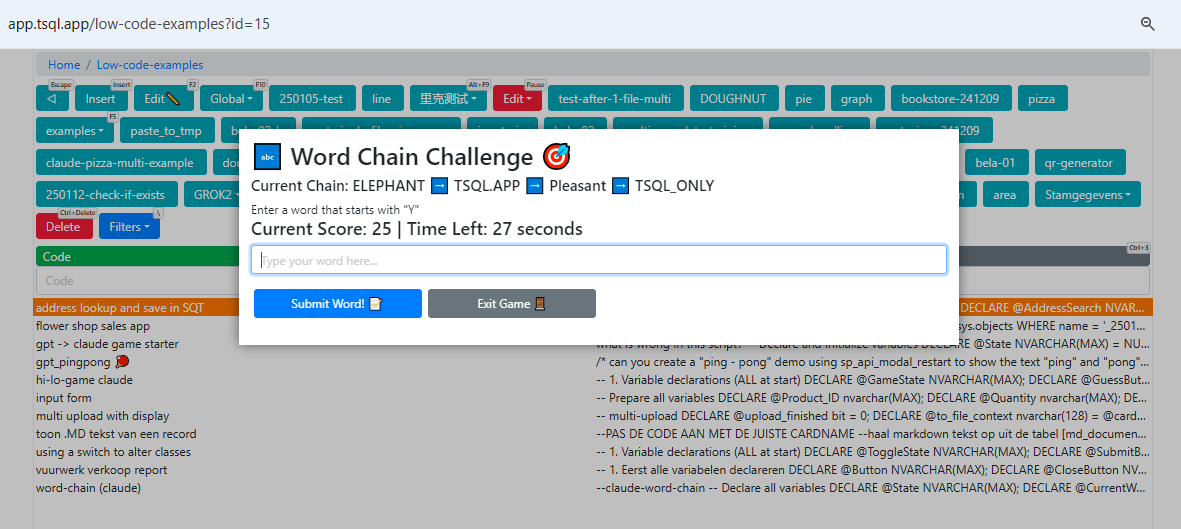The width and height of the screenshot is (1181, 529).
Task: Click the green Code column header
Action: click(138, 256)
